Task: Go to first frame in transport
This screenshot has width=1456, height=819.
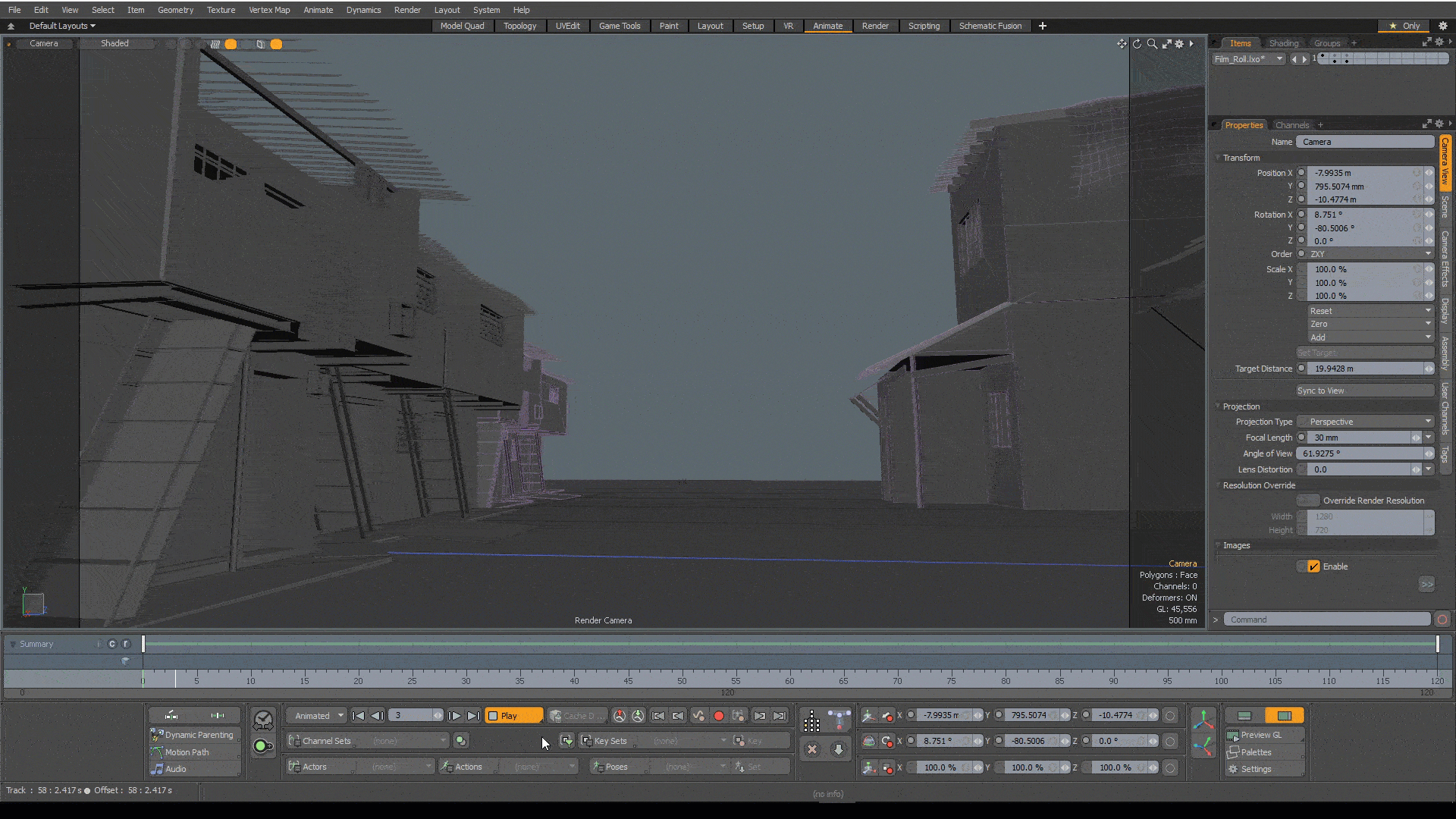Action: tap(358, 716)
